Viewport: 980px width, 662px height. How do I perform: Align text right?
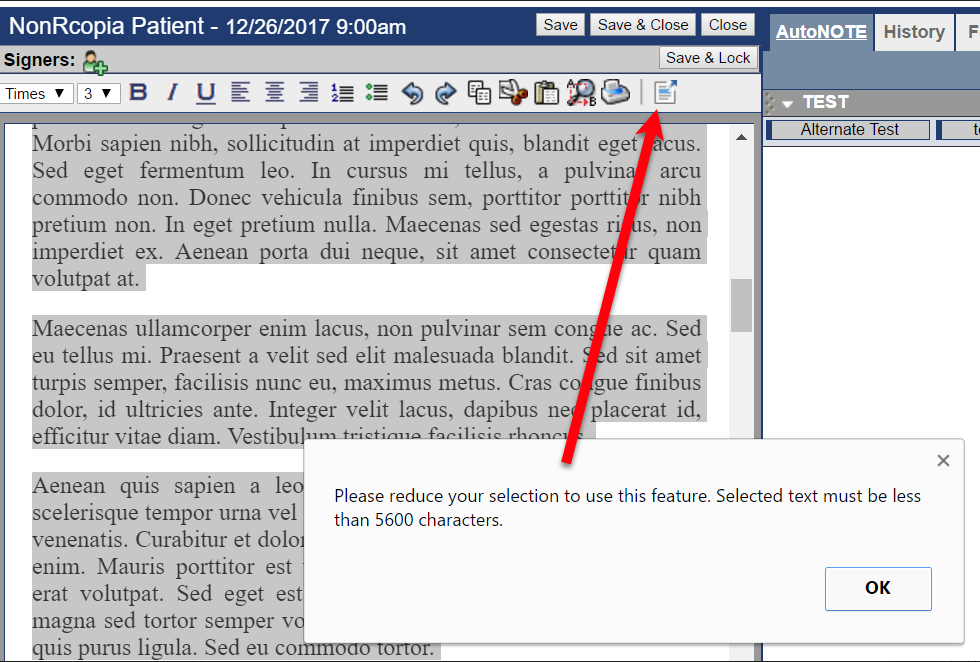point(309,93)
